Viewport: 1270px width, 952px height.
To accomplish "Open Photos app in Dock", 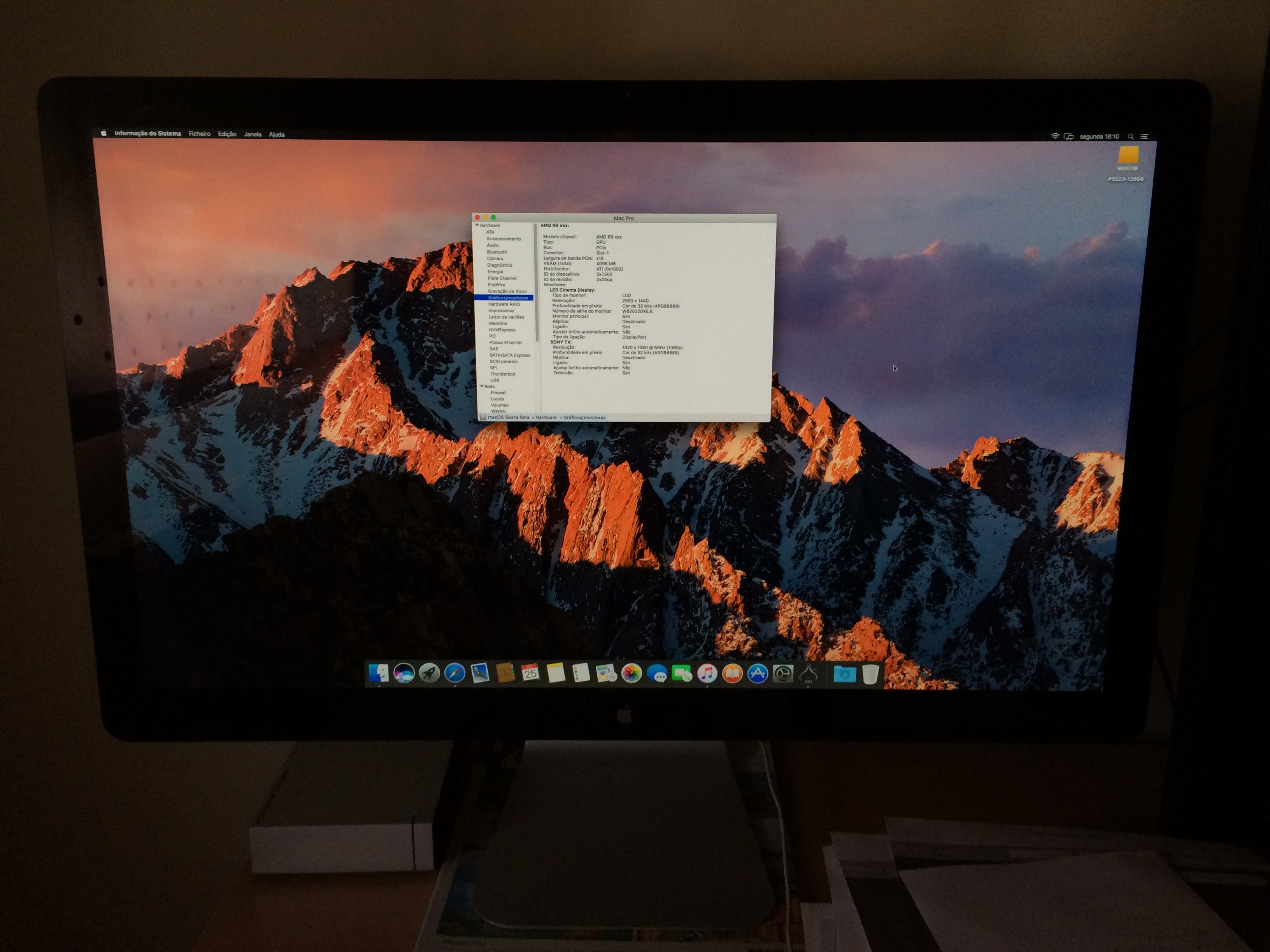I will tap(631, 674).
